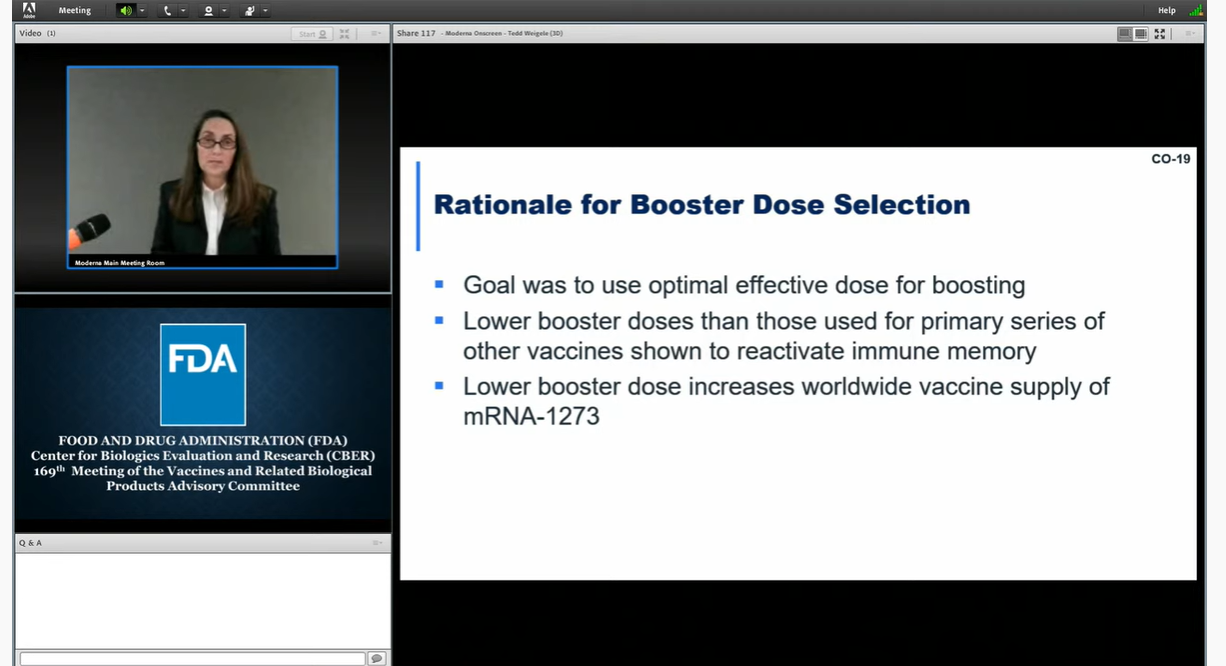
Task: Expand the webcam options dropdown arrow
Action: [224, 11]
